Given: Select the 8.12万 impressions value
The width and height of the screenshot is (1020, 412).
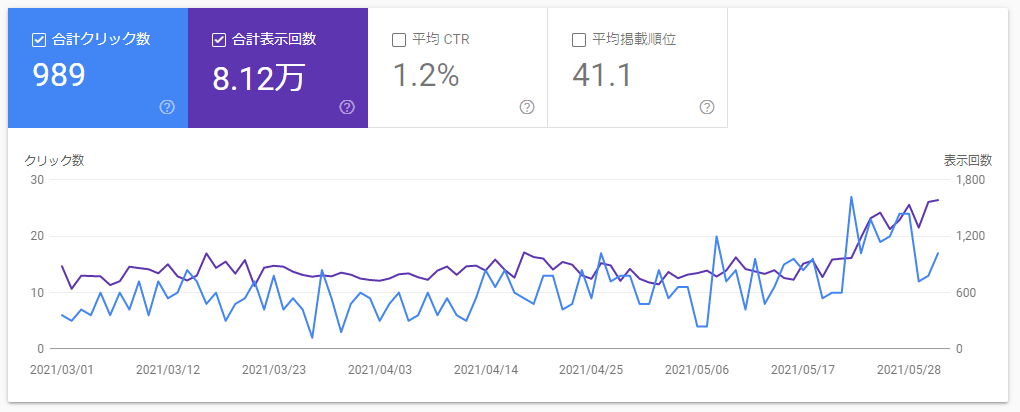Looking at the screenshot, I should click(x=258, y=77).
